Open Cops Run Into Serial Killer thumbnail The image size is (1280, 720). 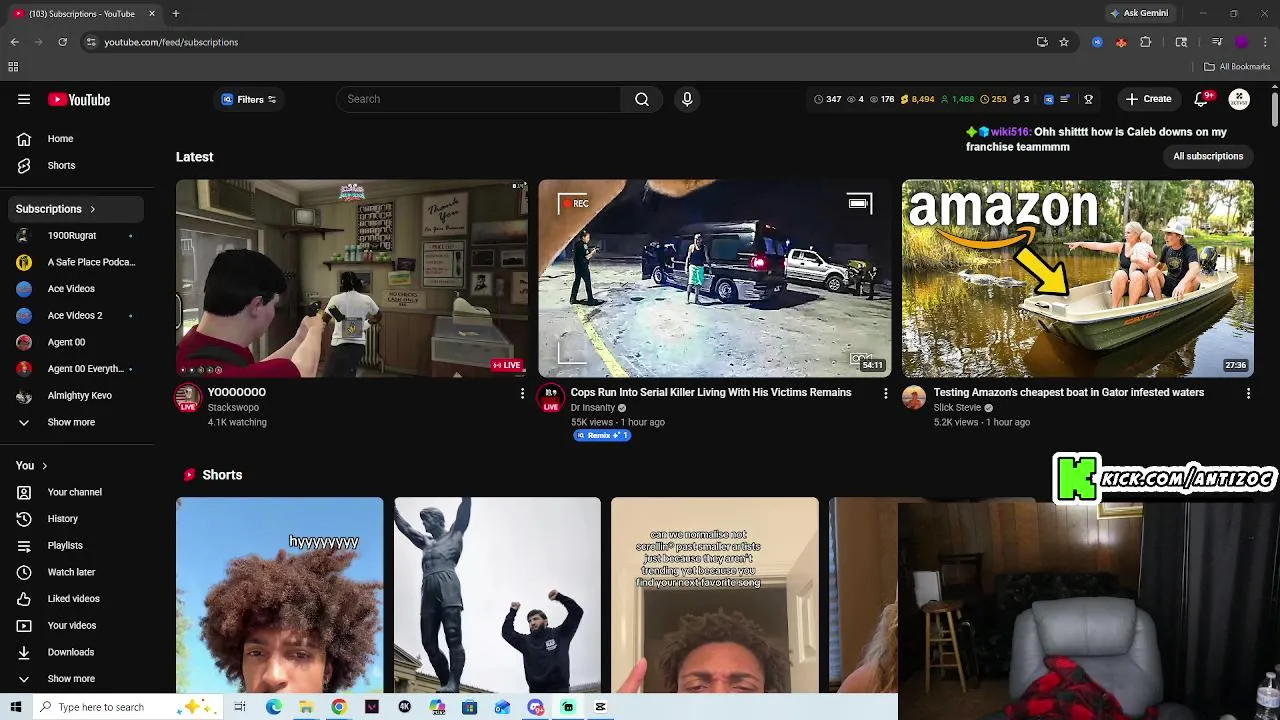pyautogui.click(x=714, y=278)
